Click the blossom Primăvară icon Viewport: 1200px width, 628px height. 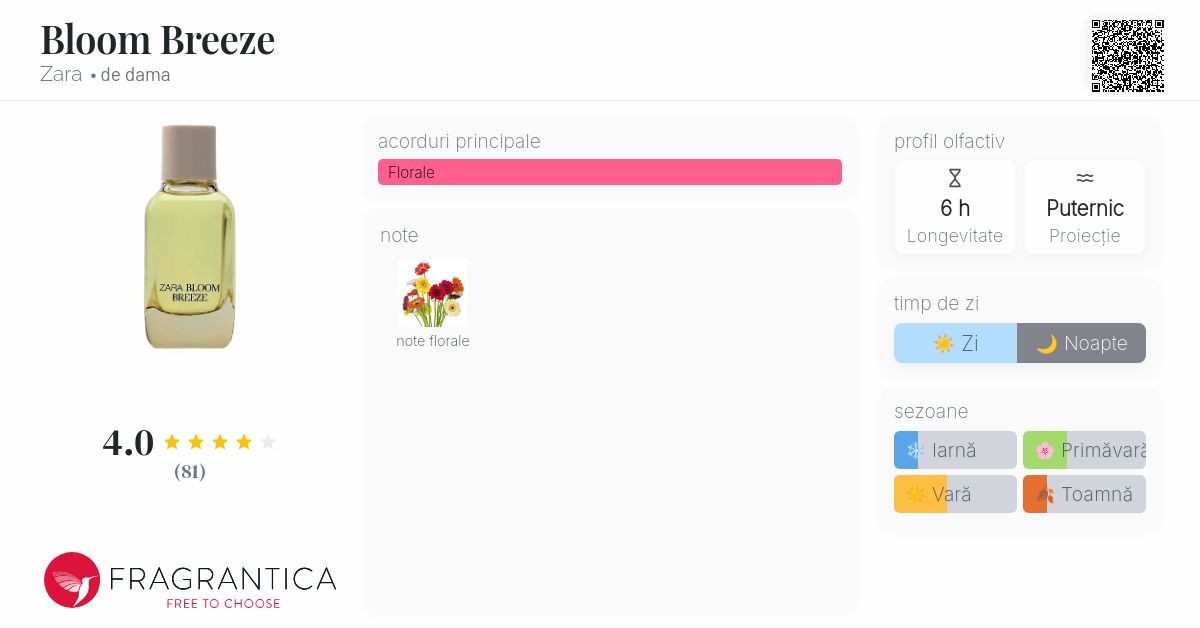tap(1045, 451)
